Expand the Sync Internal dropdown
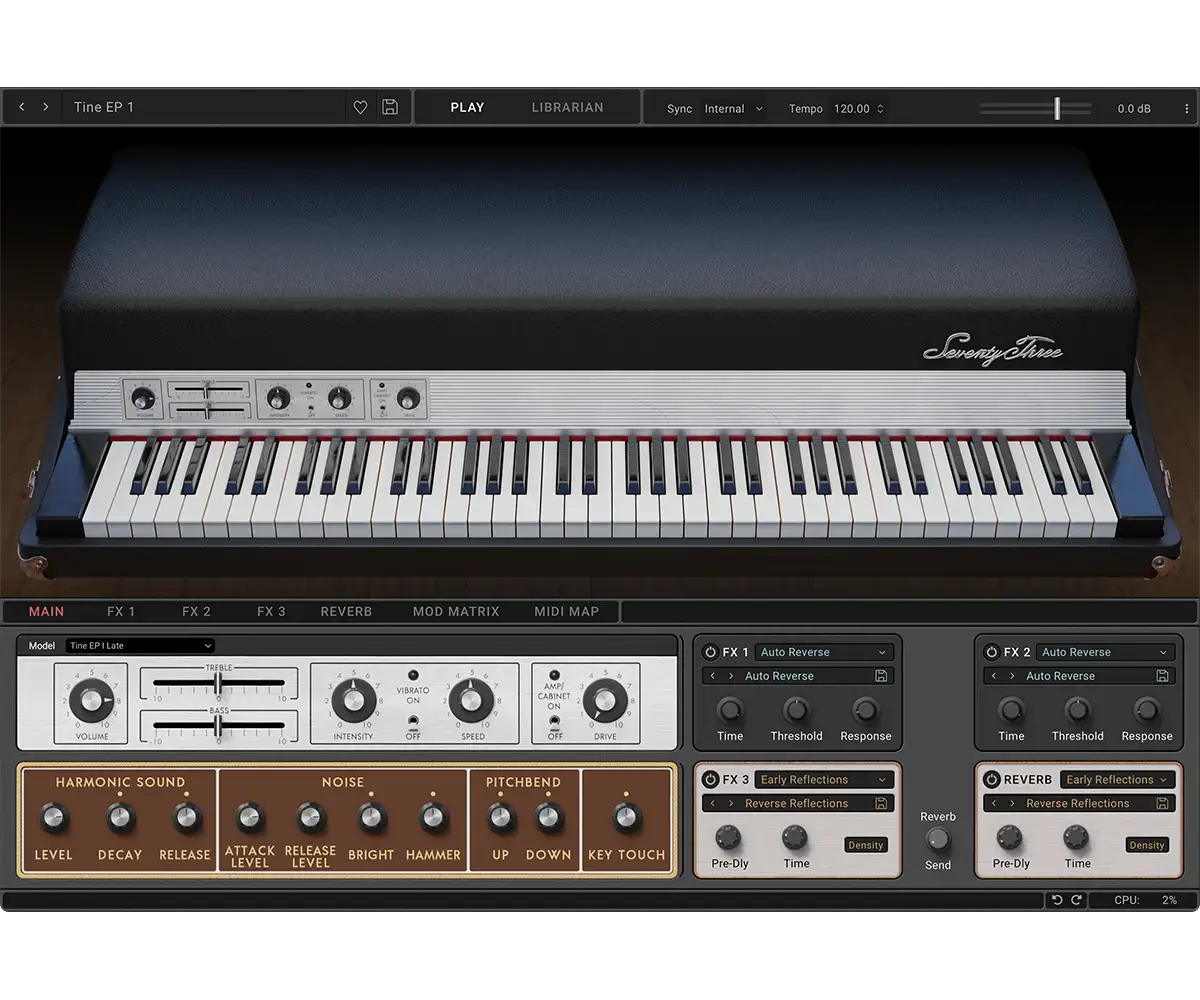1200x1000 pixels. (733, 109)
